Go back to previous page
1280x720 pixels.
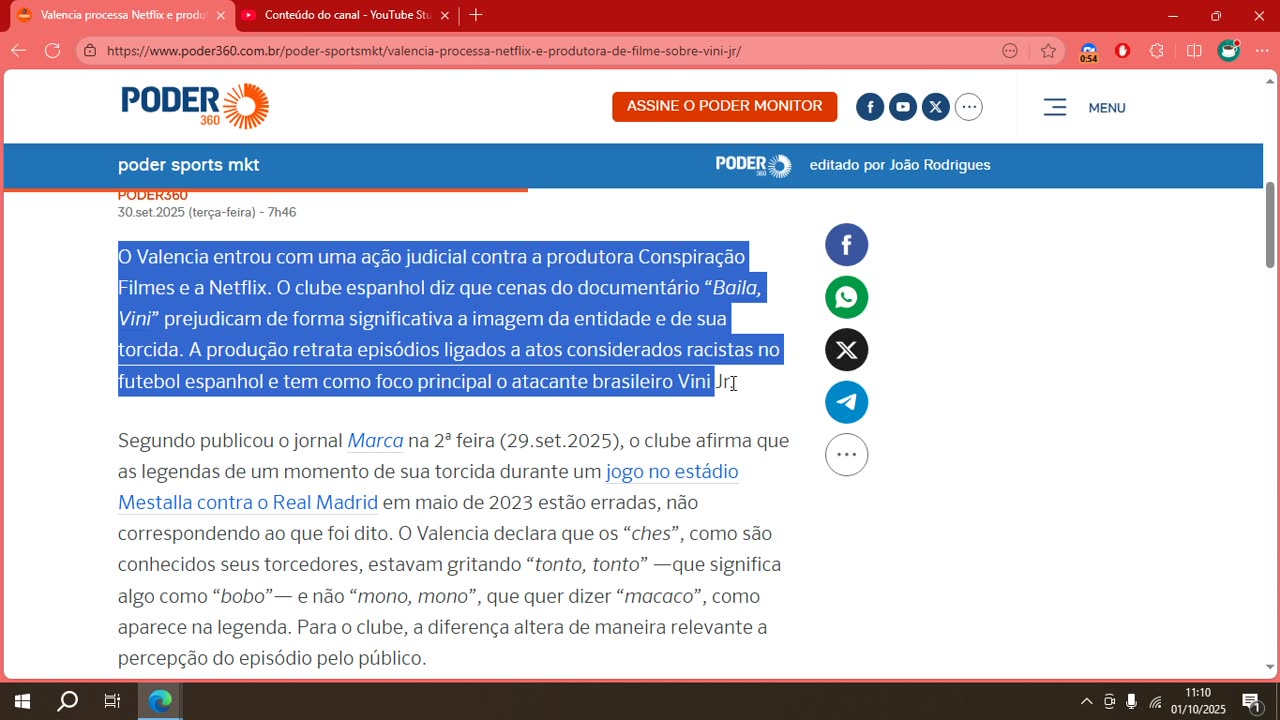[x=19, y=50]
